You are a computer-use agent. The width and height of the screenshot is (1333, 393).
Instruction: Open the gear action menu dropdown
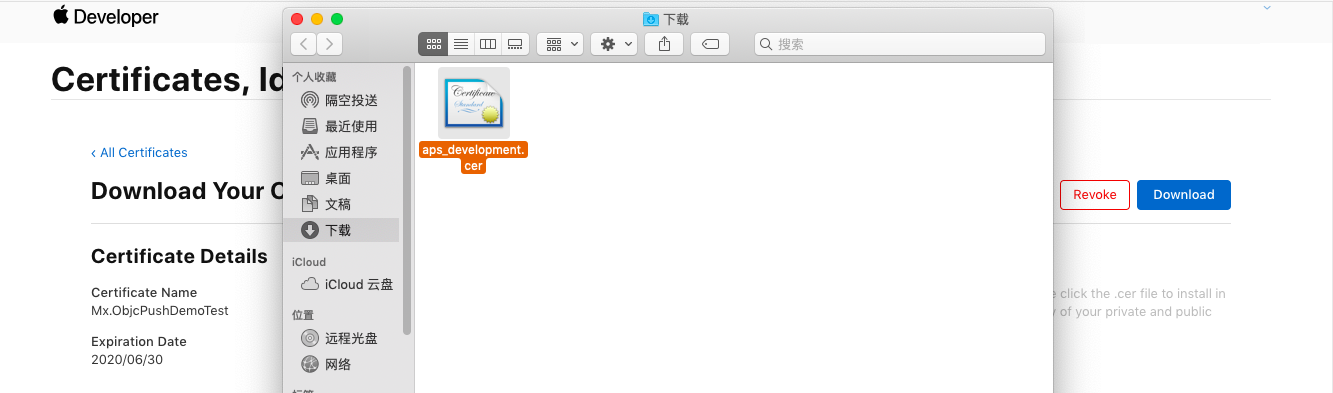614,44
